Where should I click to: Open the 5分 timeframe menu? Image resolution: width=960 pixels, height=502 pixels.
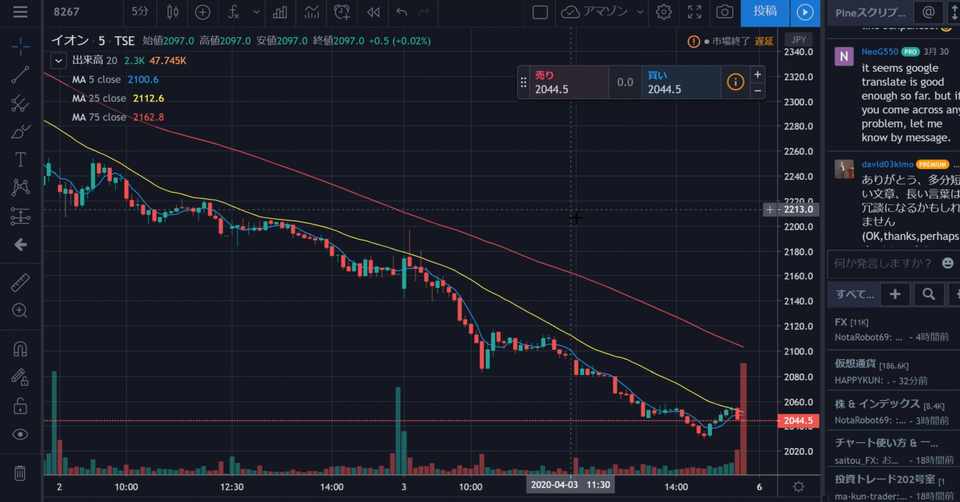click(140, 12)
